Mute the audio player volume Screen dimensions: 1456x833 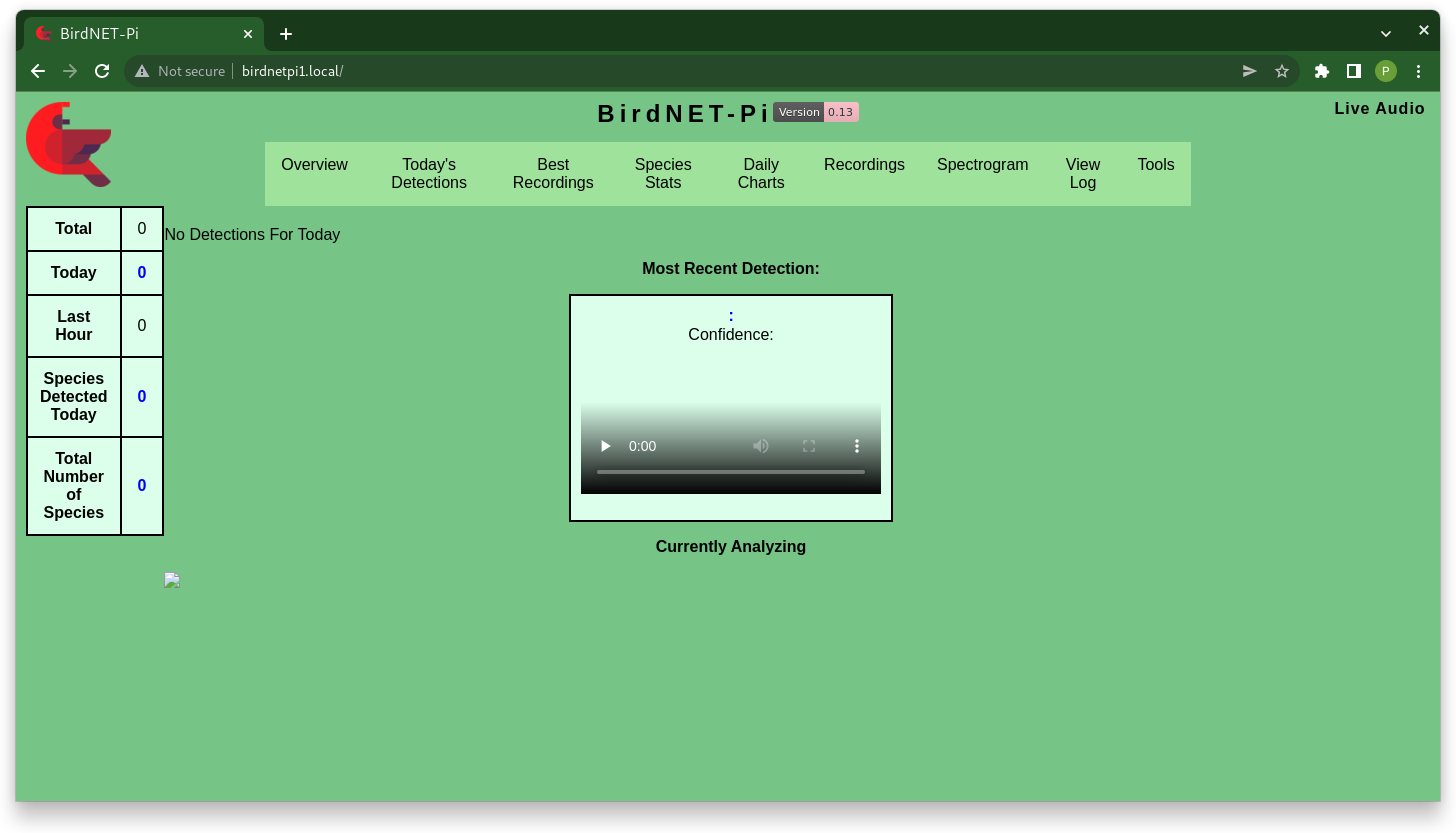(x=761, y=446)
